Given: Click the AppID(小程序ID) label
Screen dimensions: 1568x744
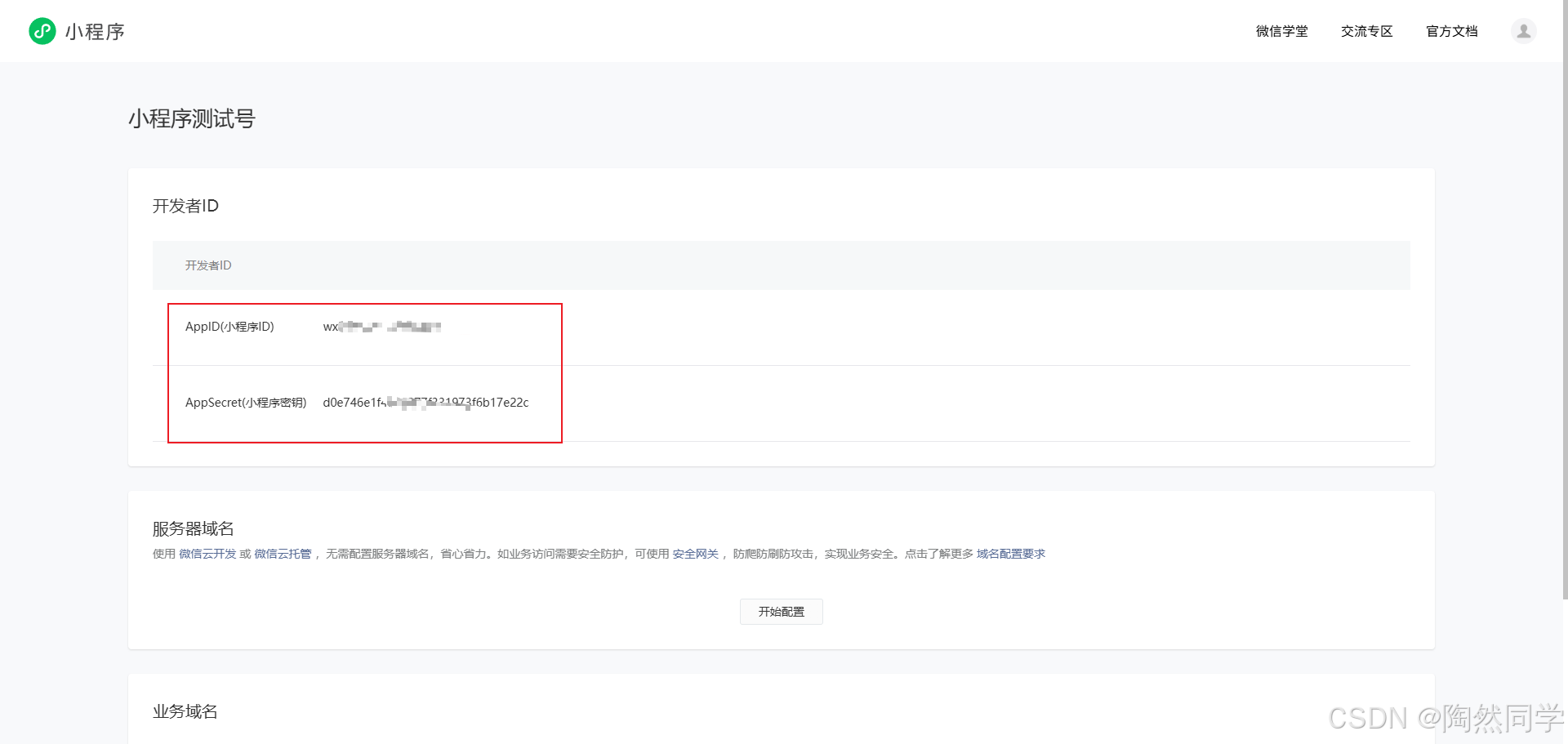Looking at the screenshot, I should tap(229, 326).
